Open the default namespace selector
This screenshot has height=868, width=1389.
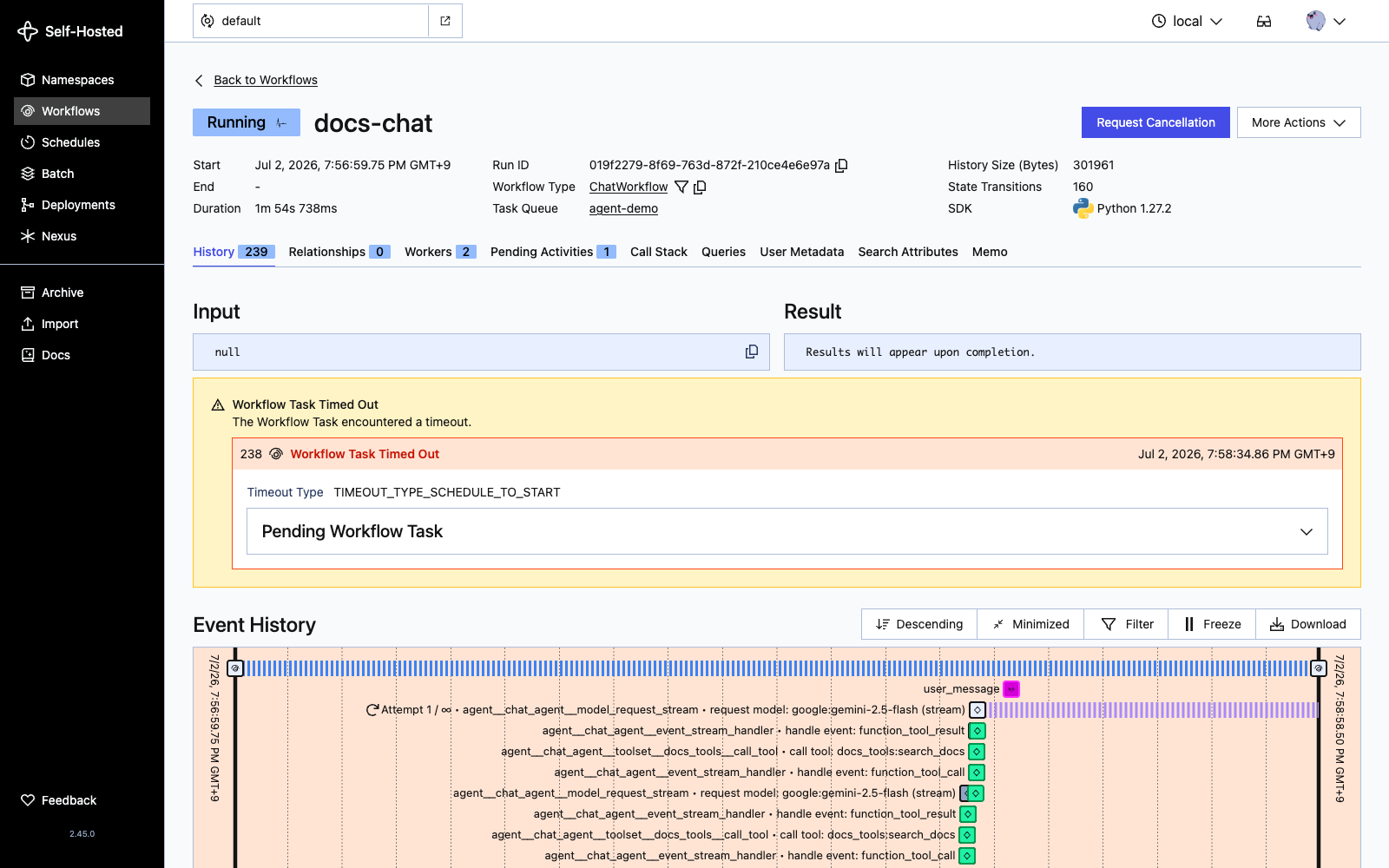tap(311, 21)
